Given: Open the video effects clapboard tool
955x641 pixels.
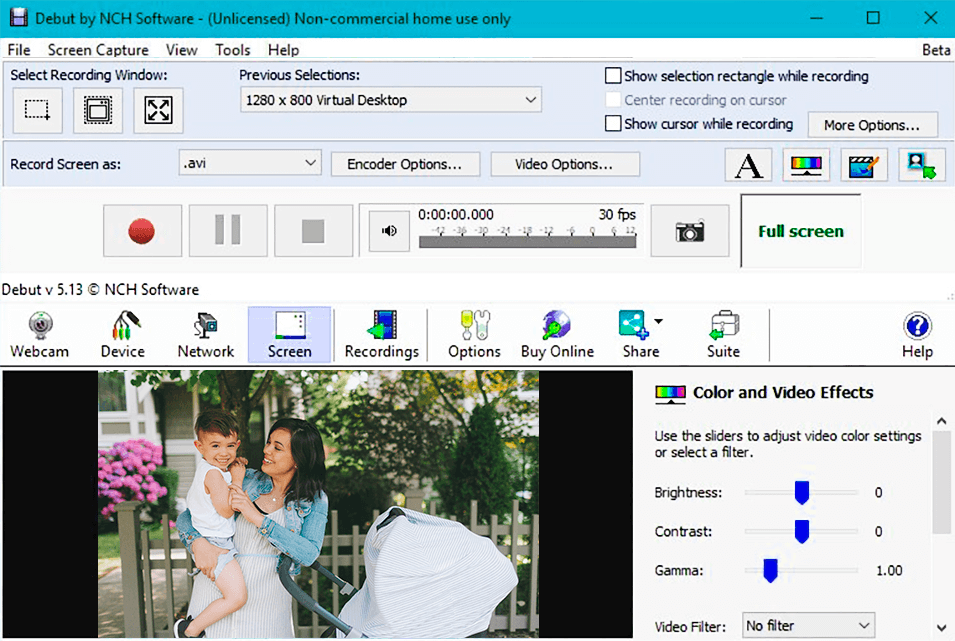Looking at the screenshot, I should click(863, 164).
